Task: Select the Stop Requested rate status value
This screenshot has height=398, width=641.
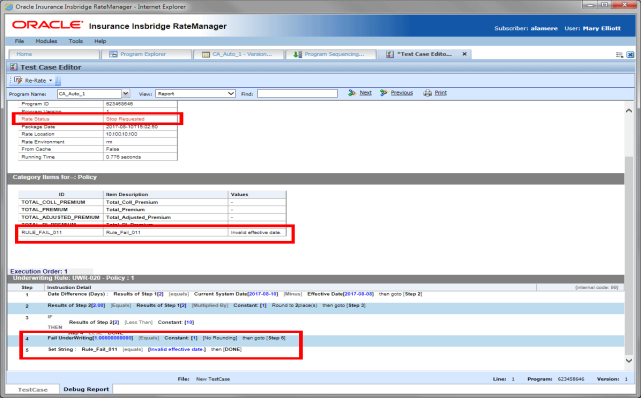Action: (125, 119)
